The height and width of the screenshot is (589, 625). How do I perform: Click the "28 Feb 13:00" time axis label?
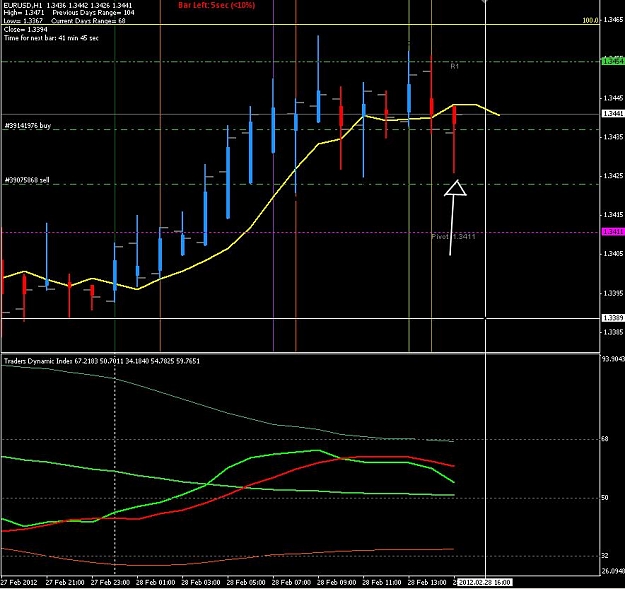tap(427, 582)
